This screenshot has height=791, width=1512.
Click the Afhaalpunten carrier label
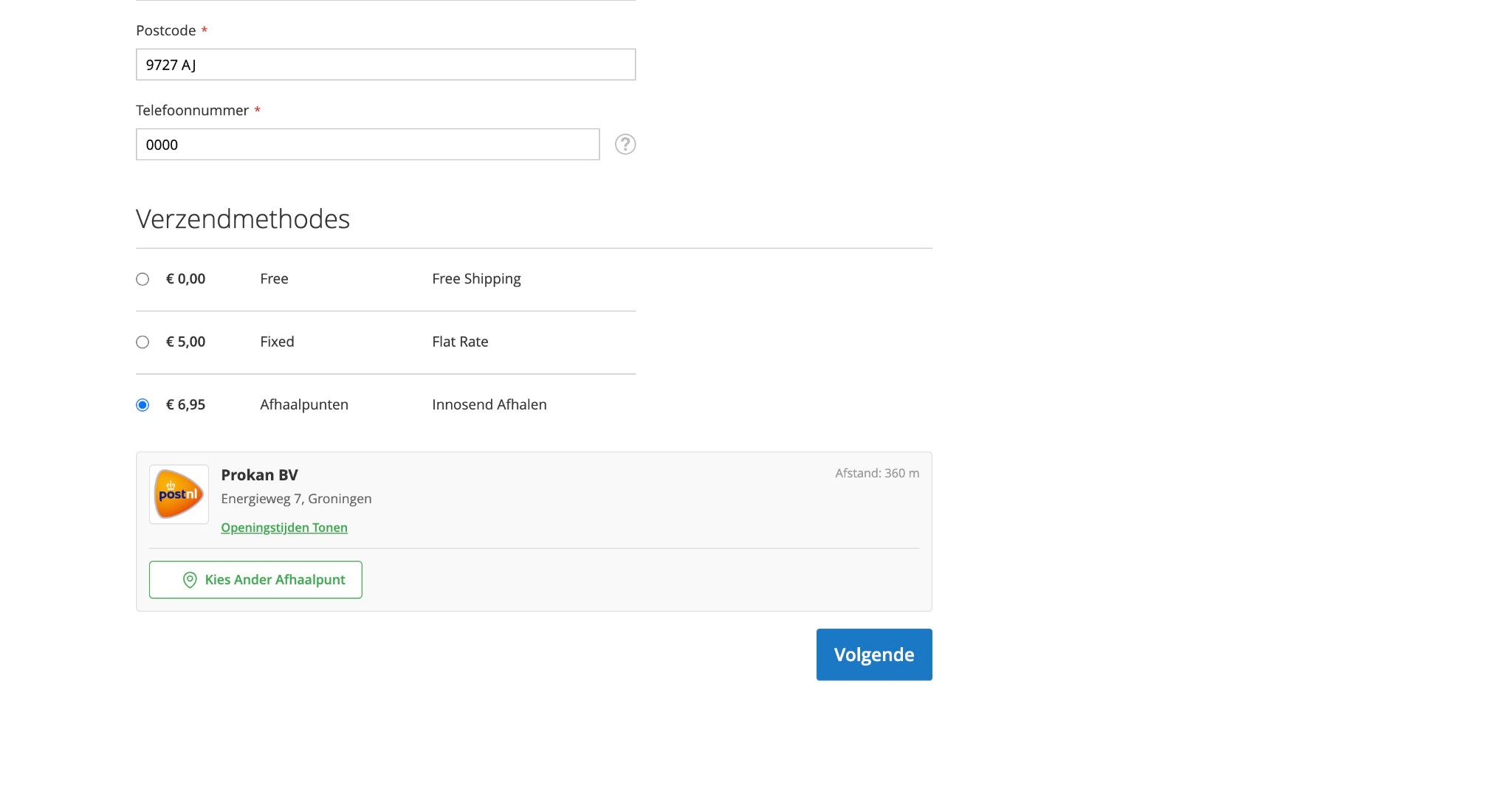pyautogui.click(x=303, y=404)
